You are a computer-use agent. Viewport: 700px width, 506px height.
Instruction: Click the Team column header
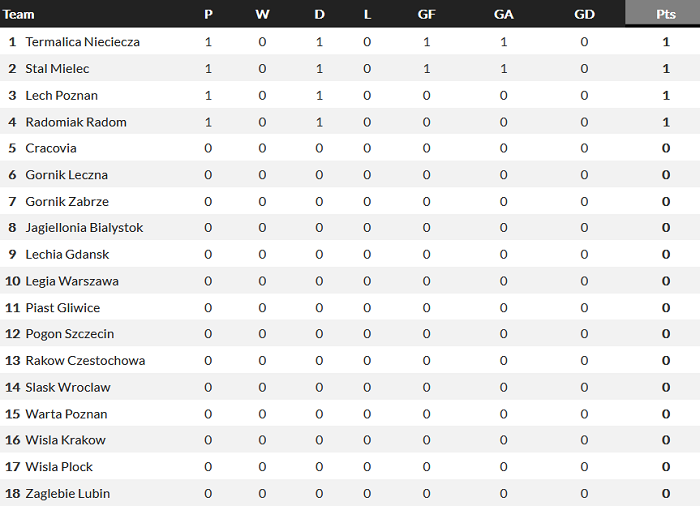19,14
